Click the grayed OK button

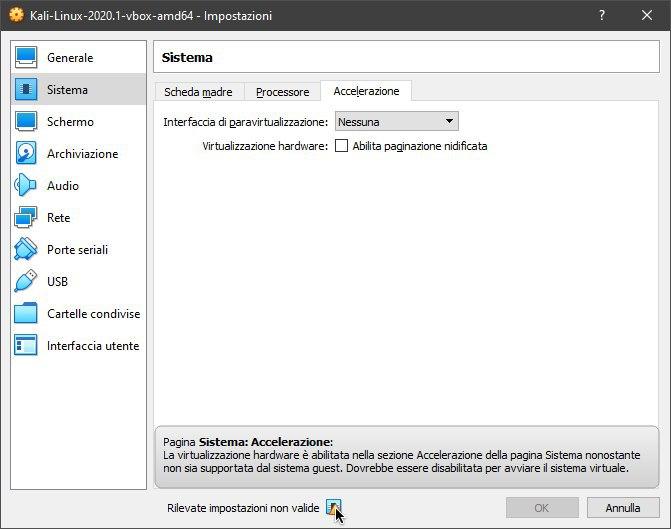click(542, 507)
